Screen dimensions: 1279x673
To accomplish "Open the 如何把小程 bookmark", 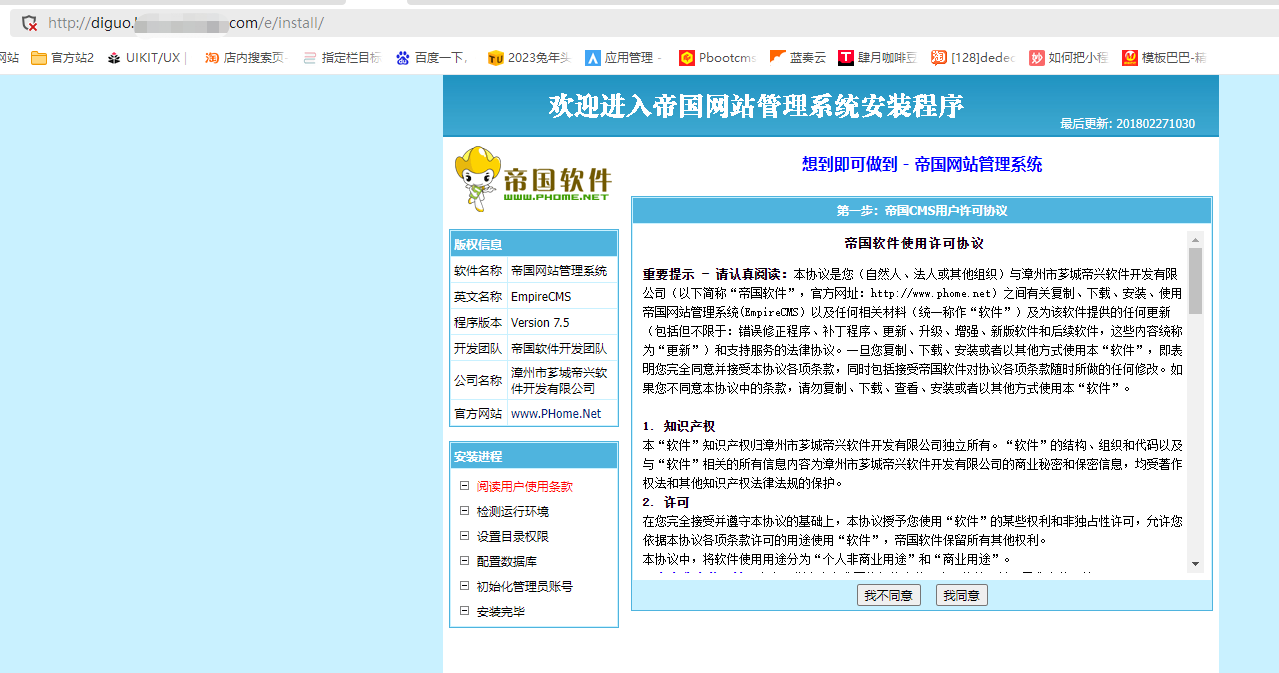I will 1068,58.
